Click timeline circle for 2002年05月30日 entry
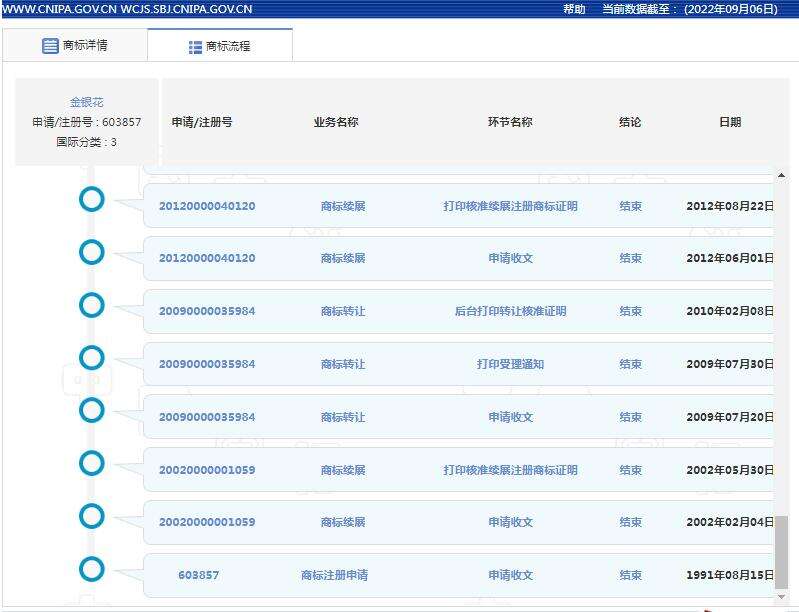 (x=92, y=463)
